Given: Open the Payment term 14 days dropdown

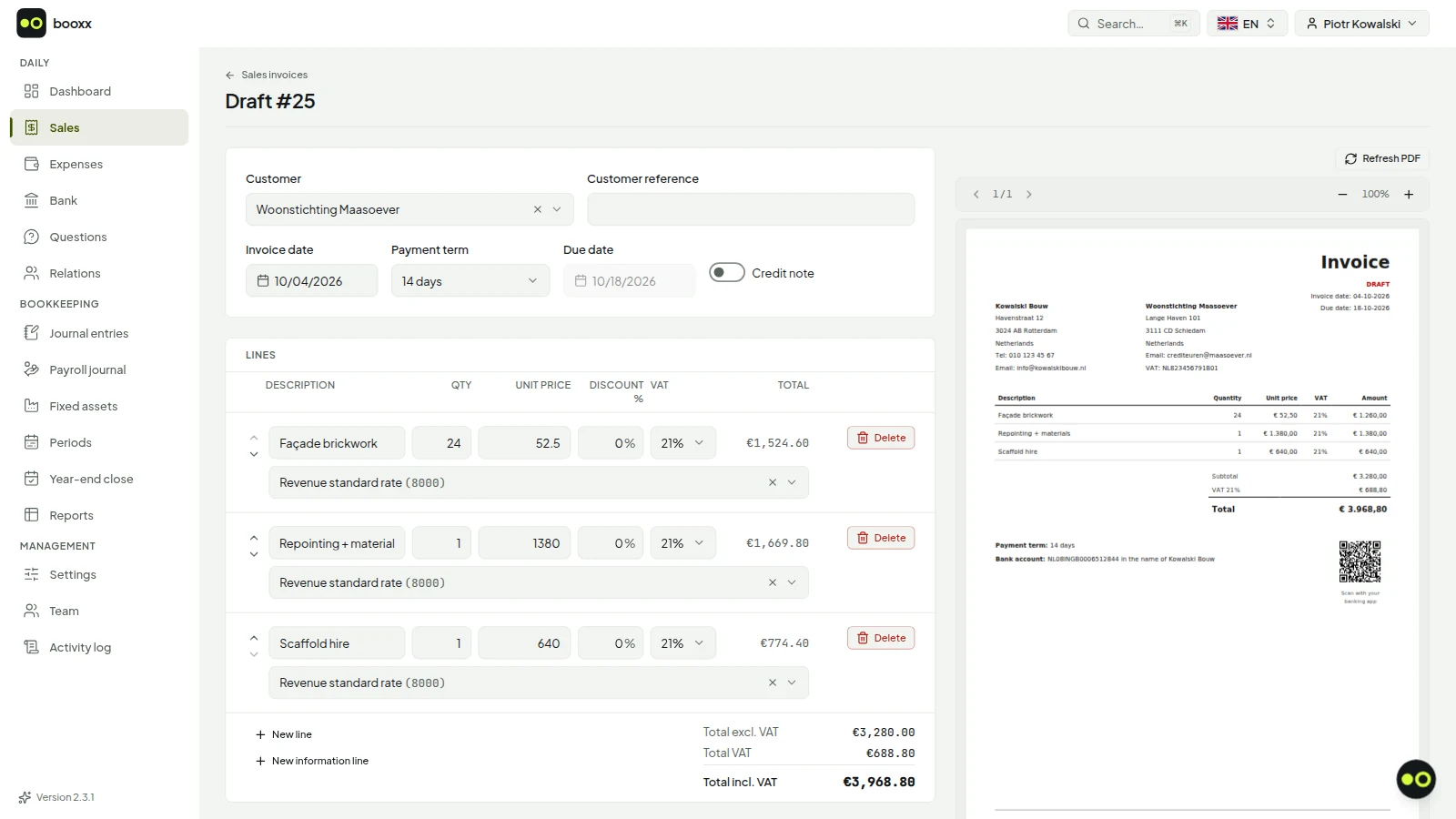Looking at the screenshot, I should click(x=470, y=280).
